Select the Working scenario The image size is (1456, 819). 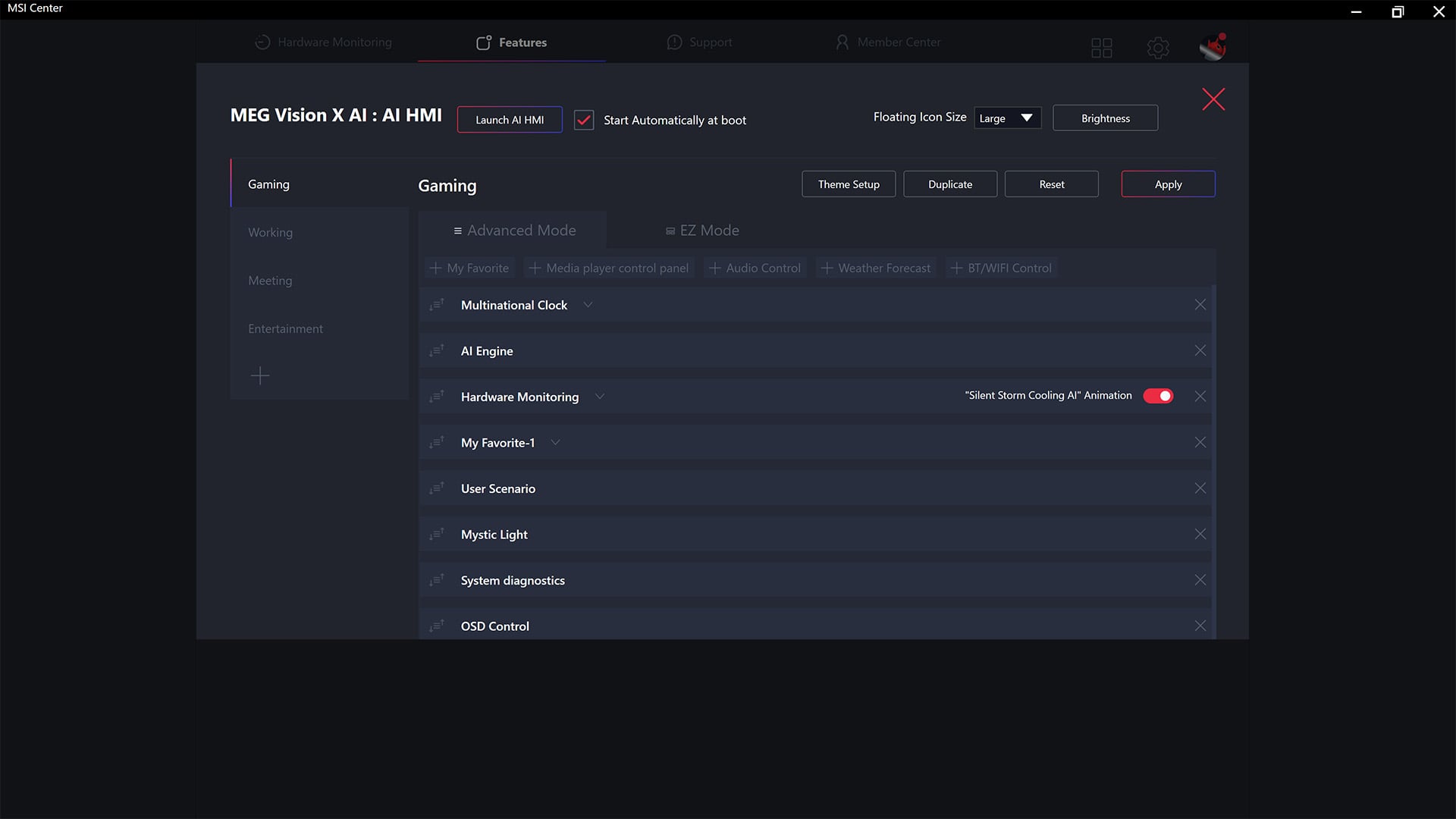[319, 232]
